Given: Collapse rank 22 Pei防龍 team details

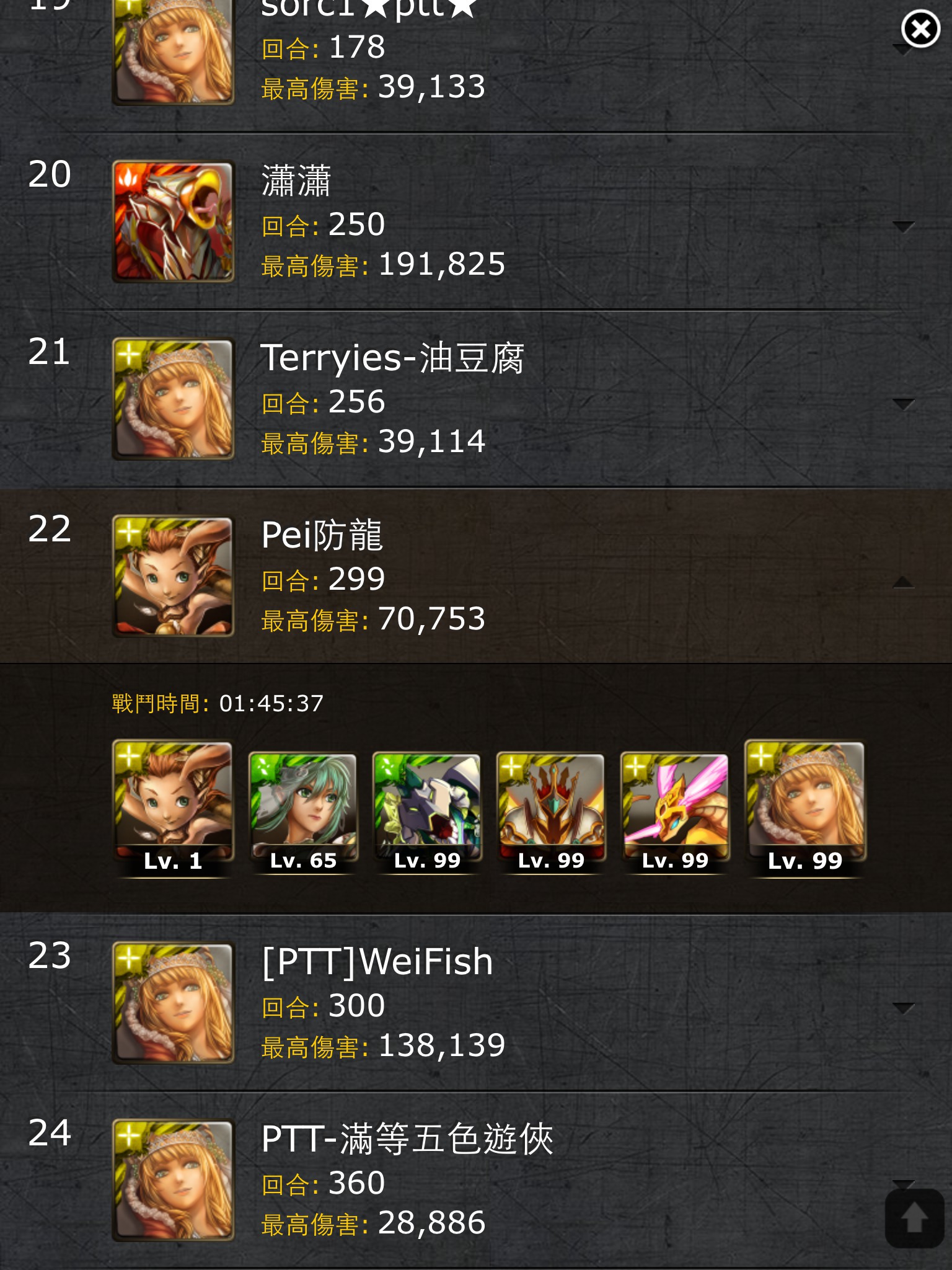Looking at the screenshot, I should pos(903,582).
